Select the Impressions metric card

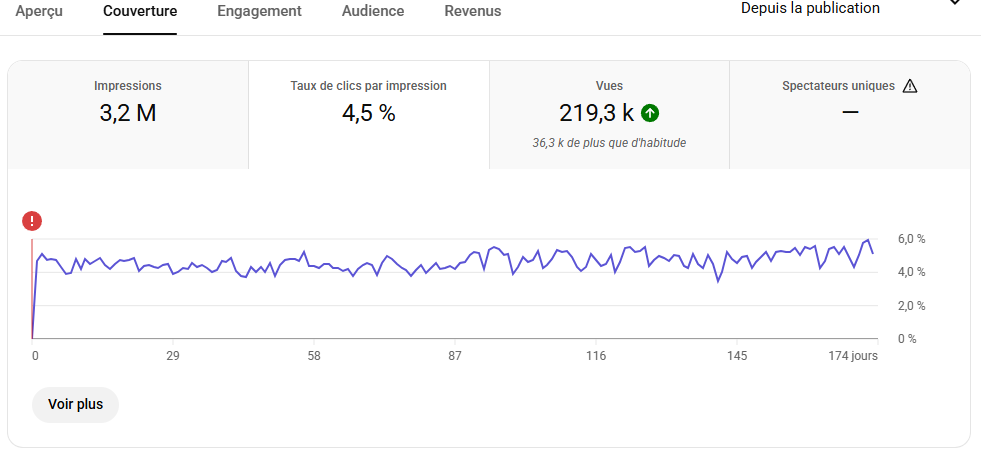(x=128, y=115)
